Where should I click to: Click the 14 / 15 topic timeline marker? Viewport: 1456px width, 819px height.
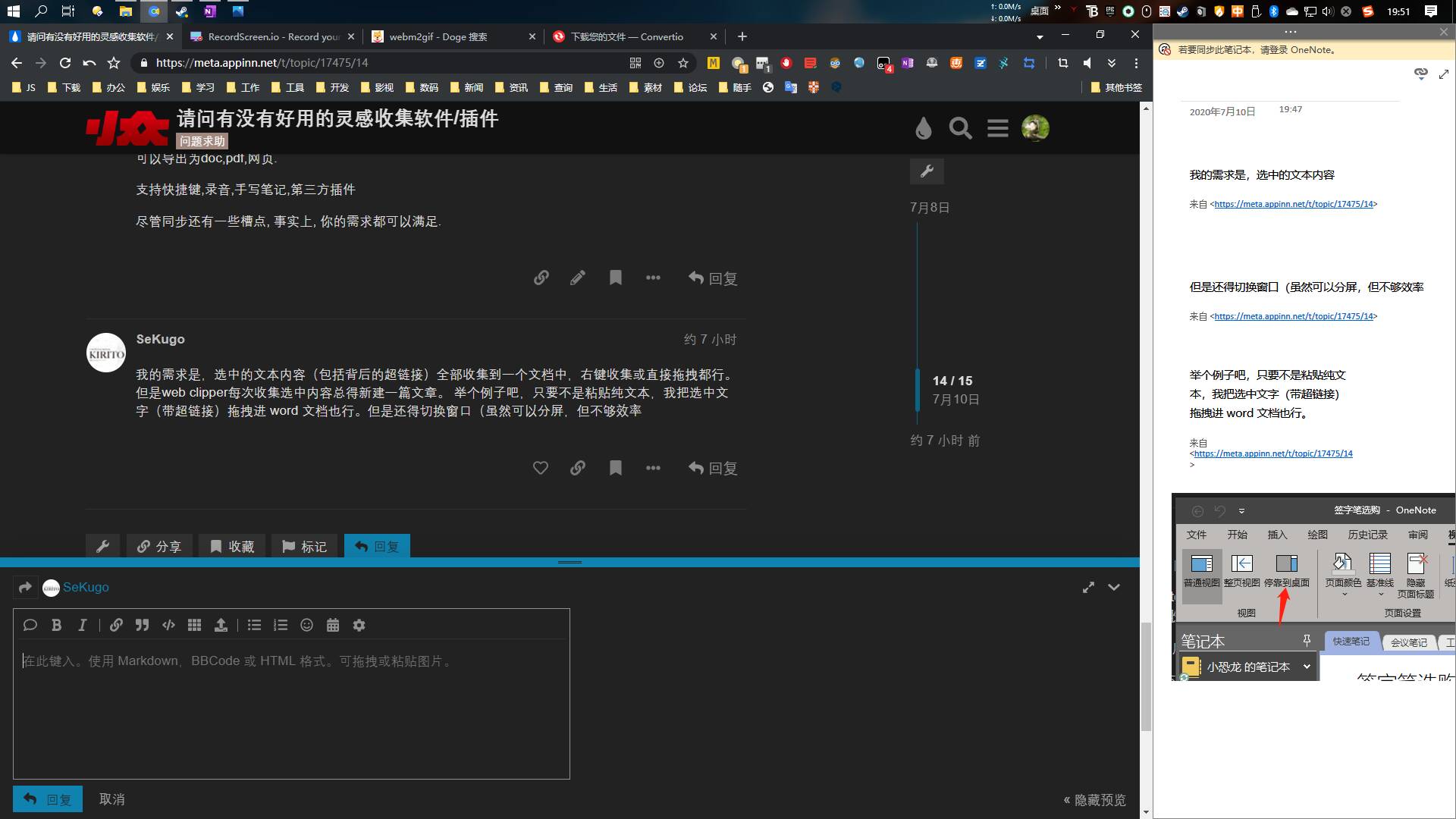pos(952,381)
